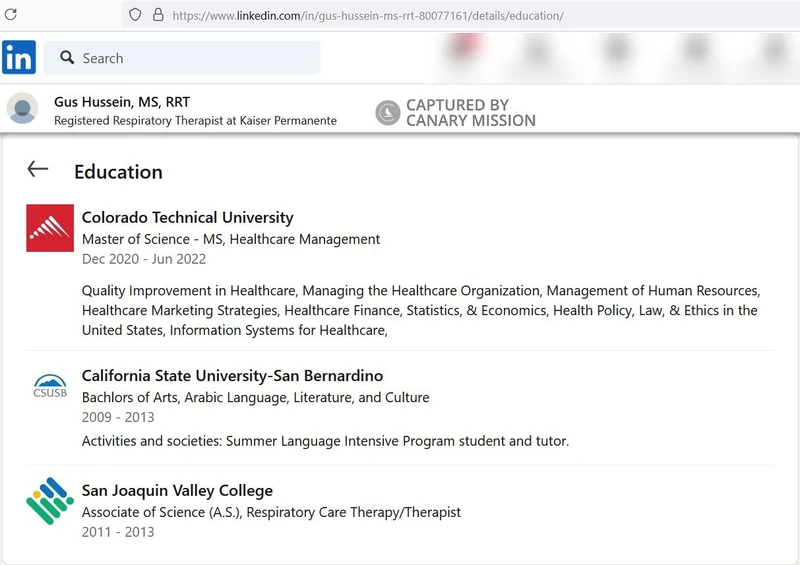Go to LinkedIn home via the logo
800x565 pixels.
click(x=19, y=57)
